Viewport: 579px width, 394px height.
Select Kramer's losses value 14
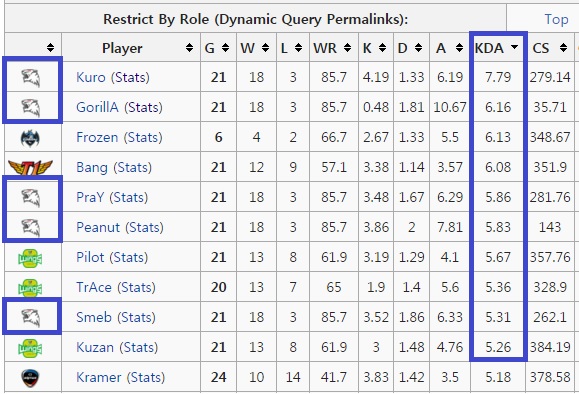pos(293,377)
